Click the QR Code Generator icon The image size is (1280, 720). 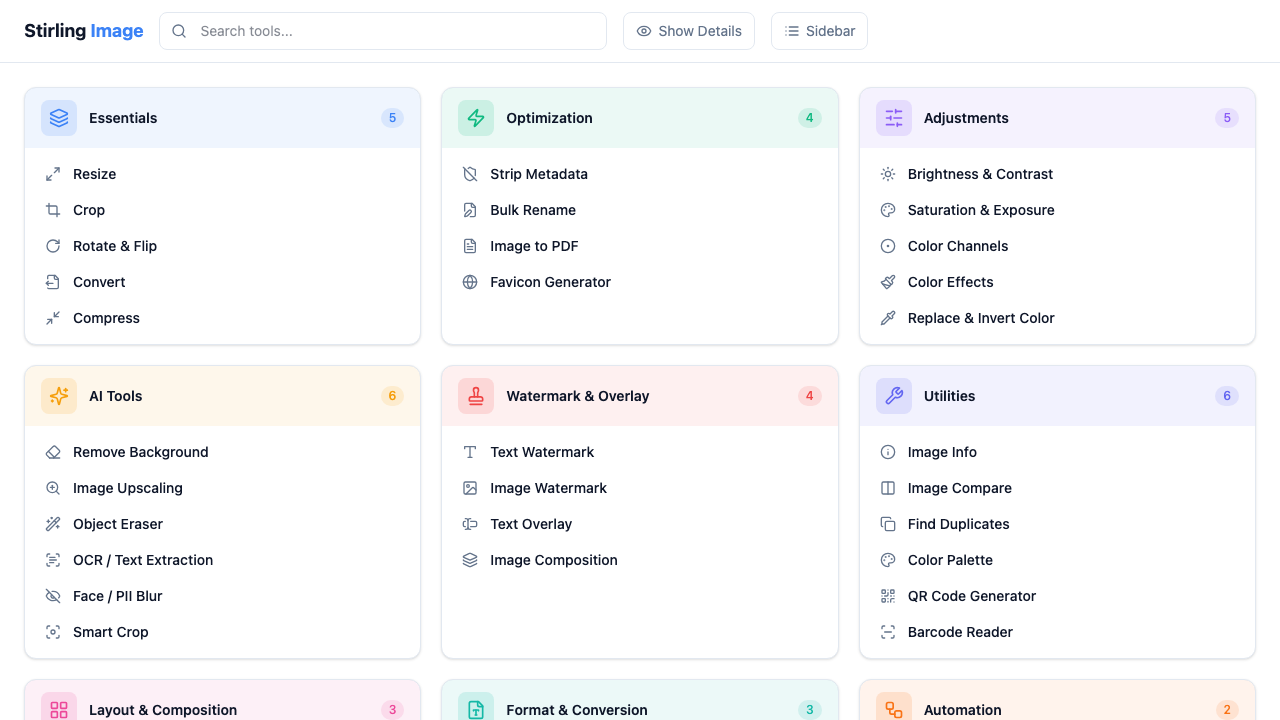pos(888,596)
